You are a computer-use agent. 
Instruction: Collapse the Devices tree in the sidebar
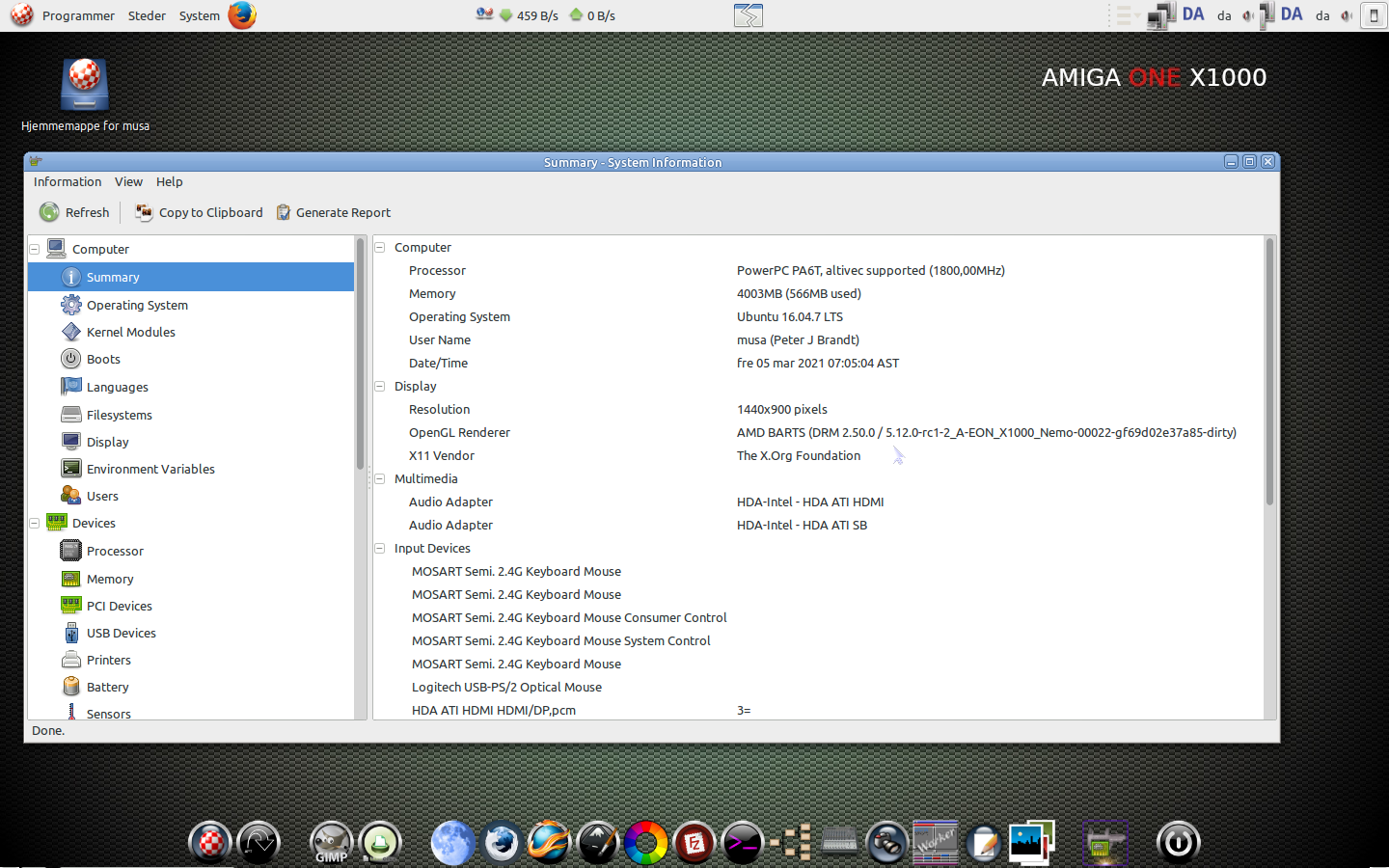pos(35,523)
